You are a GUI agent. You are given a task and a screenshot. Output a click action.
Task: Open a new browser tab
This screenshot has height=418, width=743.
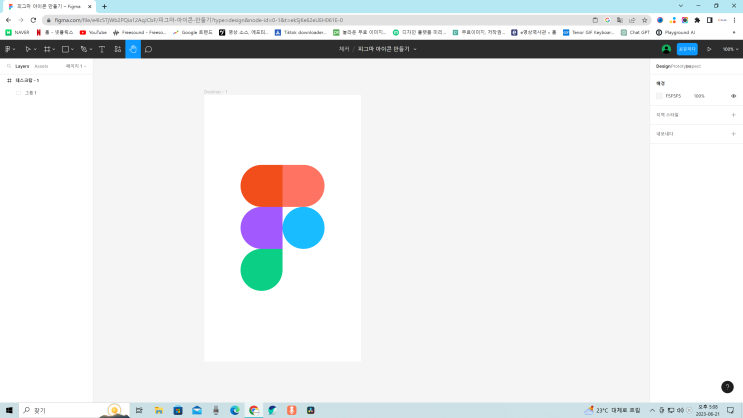tap(104, 7)
